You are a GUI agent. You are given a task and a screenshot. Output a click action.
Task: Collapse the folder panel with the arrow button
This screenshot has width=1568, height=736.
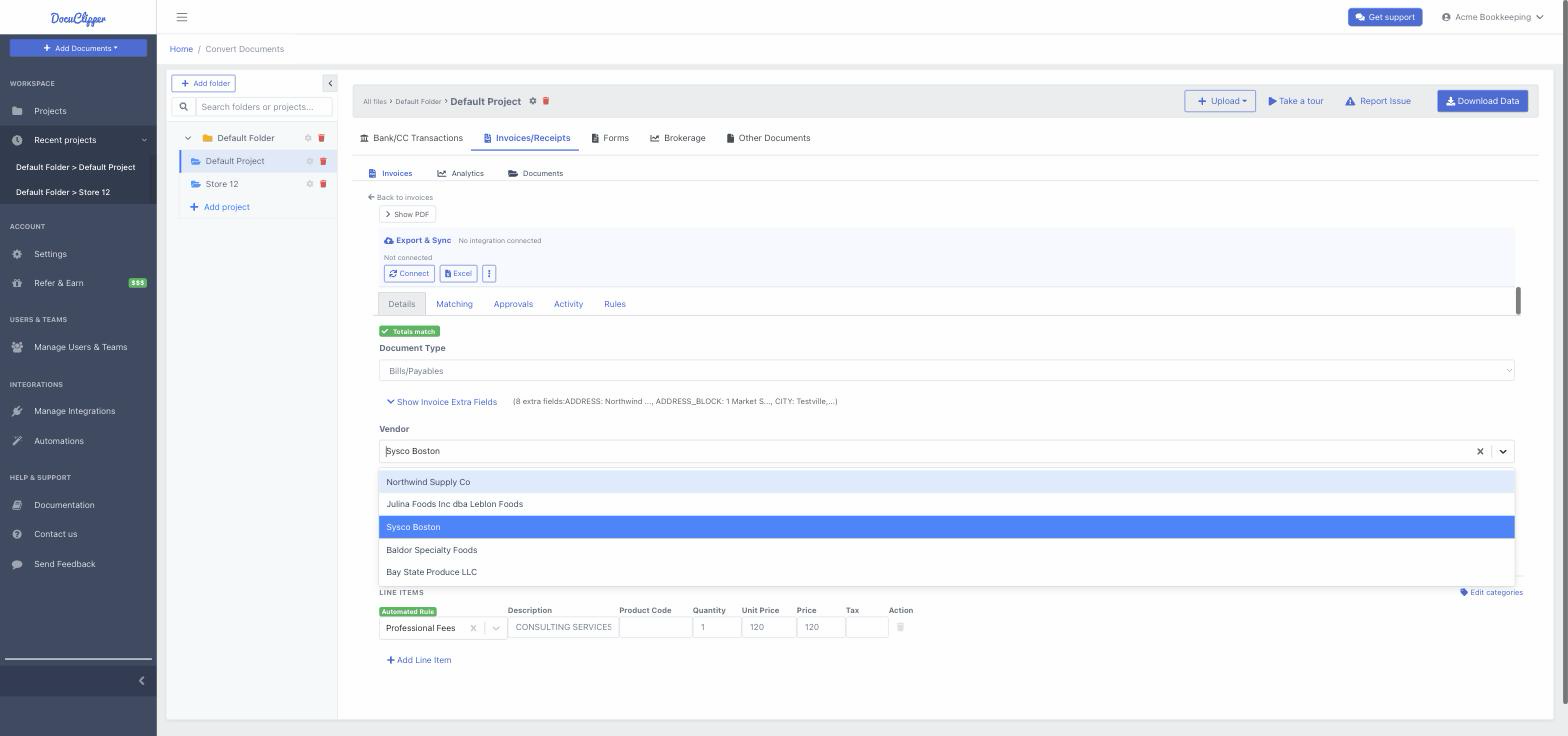[330, 84]
